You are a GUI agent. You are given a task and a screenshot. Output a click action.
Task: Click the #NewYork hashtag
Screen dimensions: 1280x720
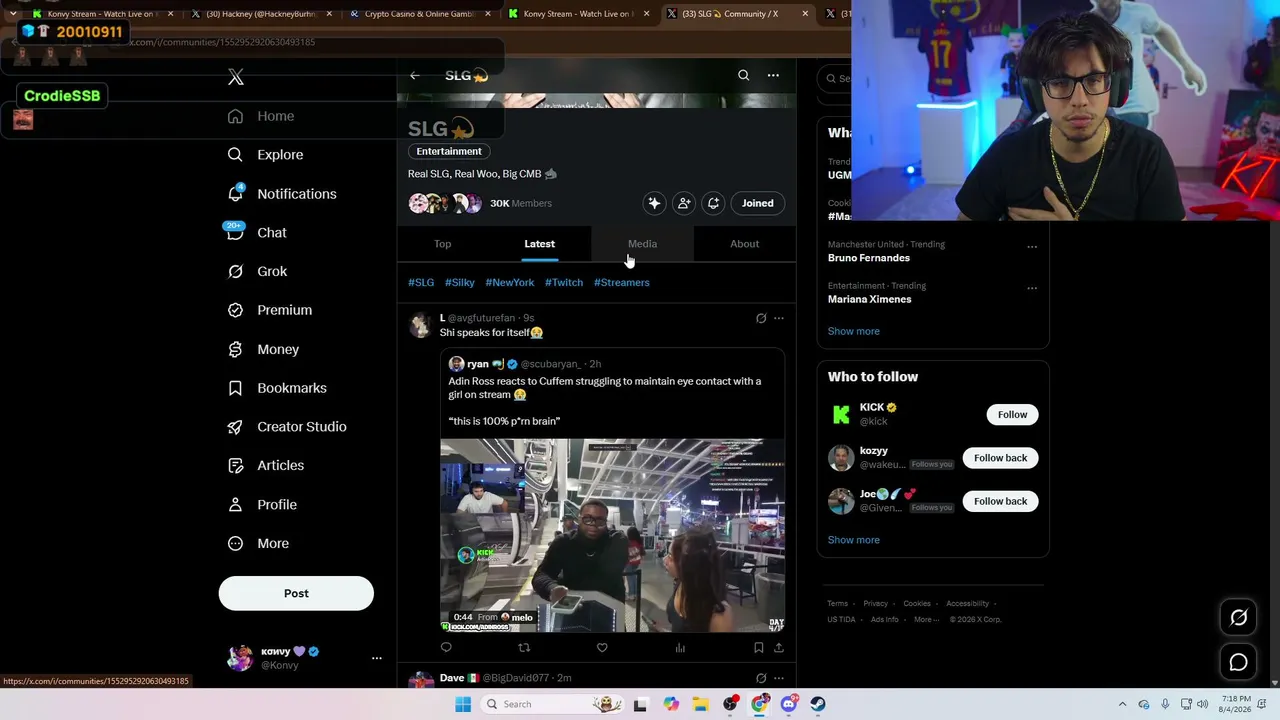pyautogui.click(x=510, y=282)
